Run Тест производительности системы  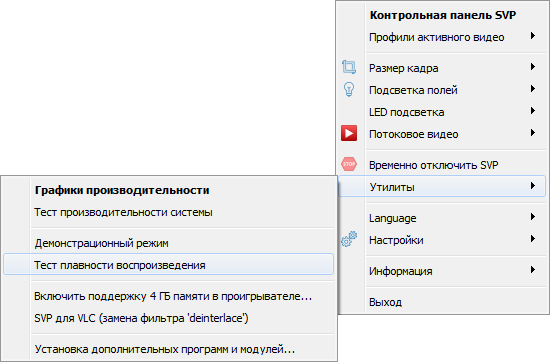coord(168,213)
